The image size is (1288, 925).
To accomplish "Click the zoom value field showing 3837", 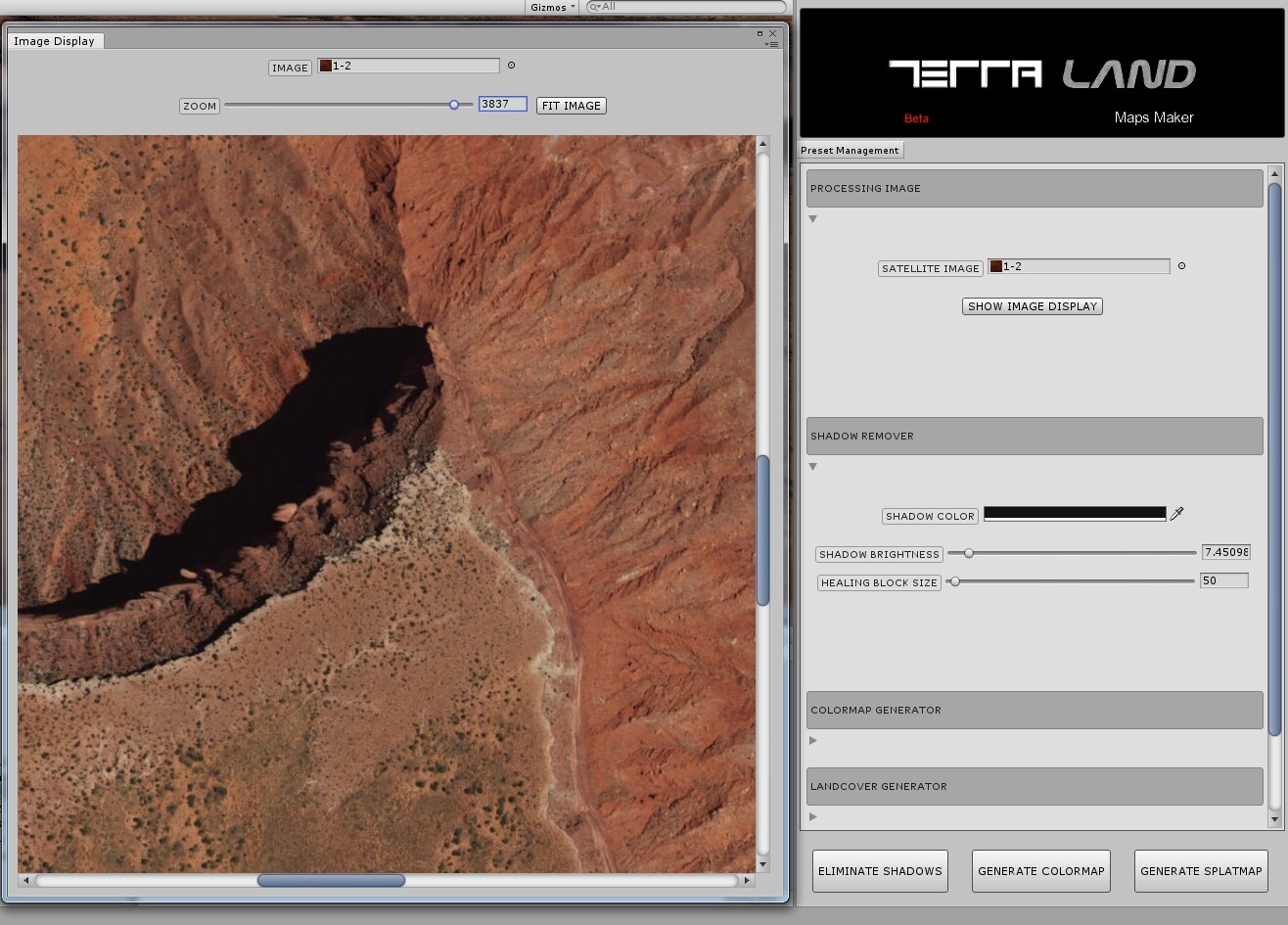I will tap(502, 104).
